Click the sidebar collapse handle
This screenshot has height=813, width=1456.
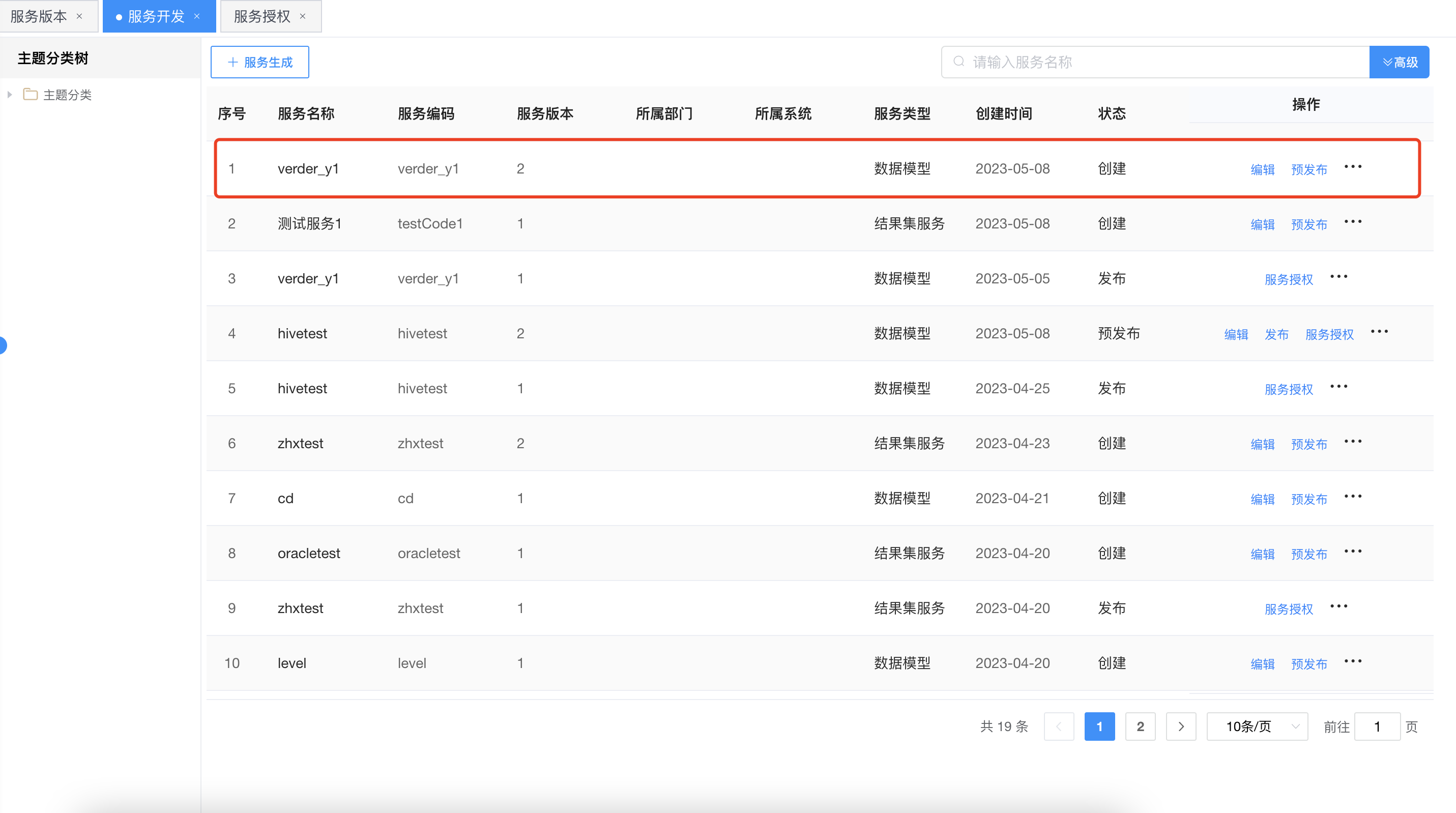3,345
